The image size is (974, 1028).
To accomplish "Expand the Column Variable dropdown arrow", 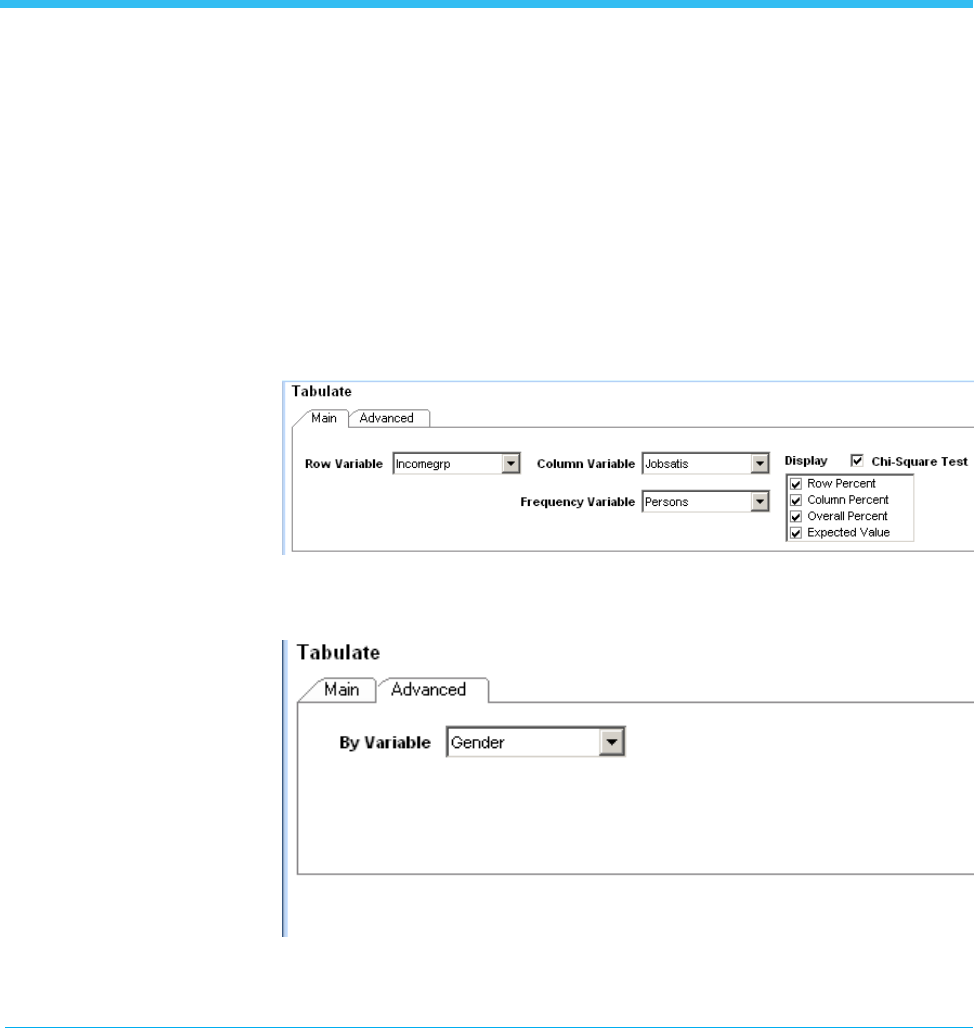I will pos(760,464).
